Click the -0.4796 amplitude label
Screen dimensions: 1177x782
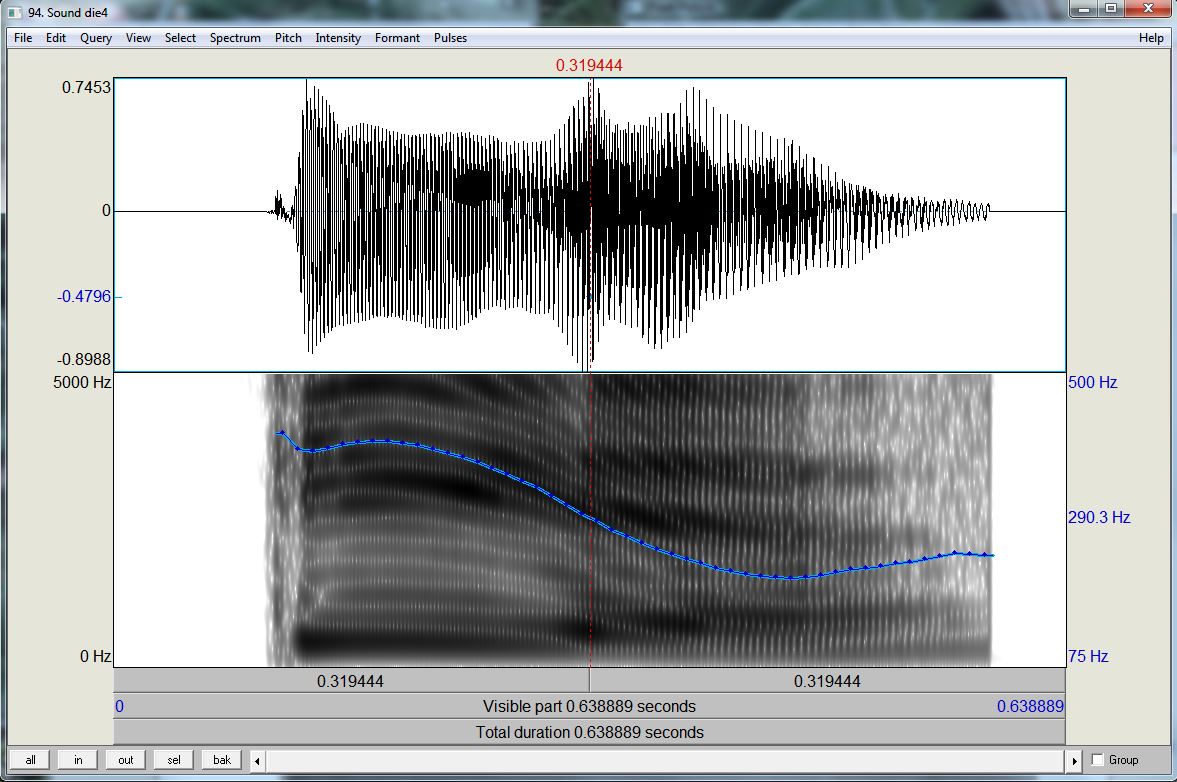pyautogui.click(x=84, y=296)
